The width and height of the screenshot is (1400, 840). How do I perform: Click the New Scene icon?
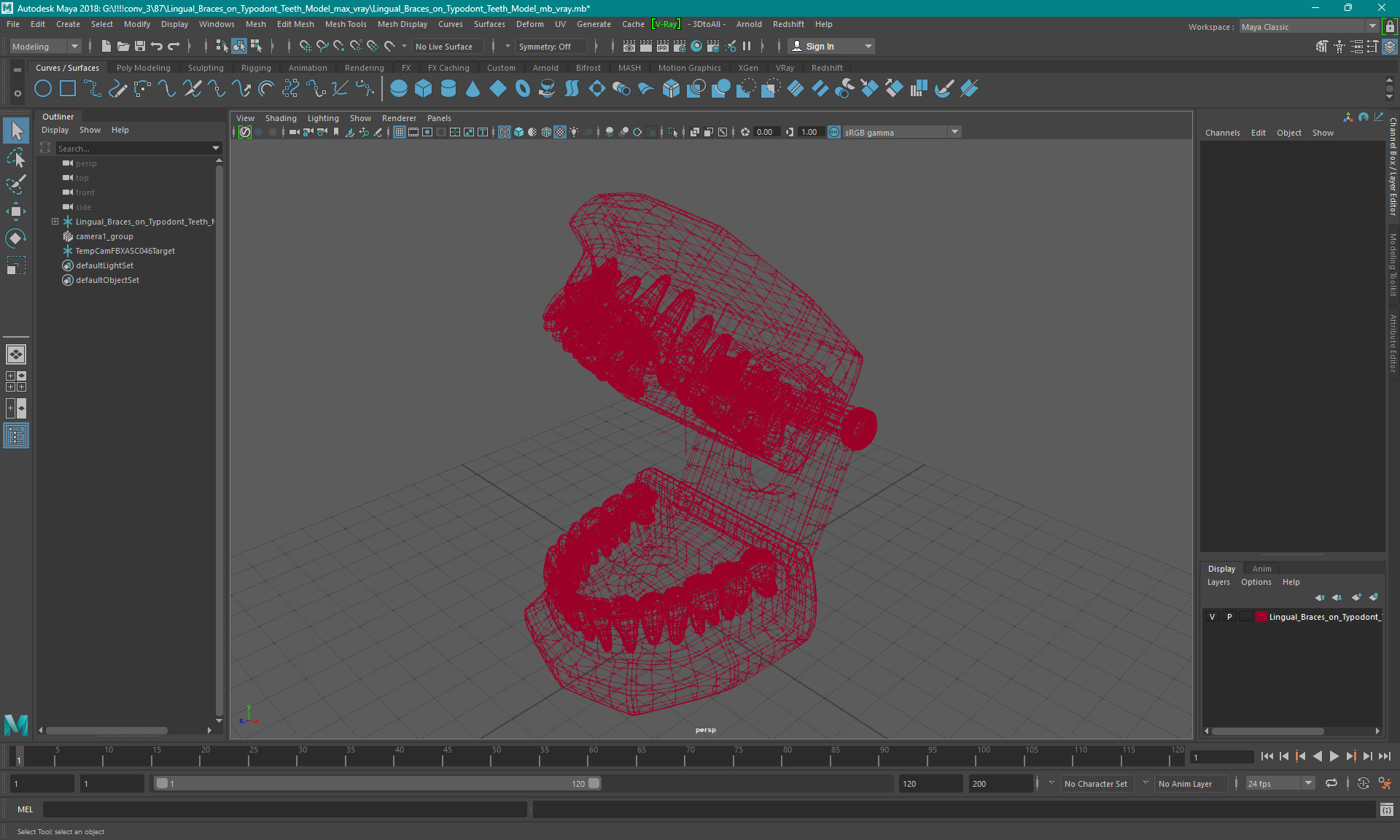coord(106,46)
